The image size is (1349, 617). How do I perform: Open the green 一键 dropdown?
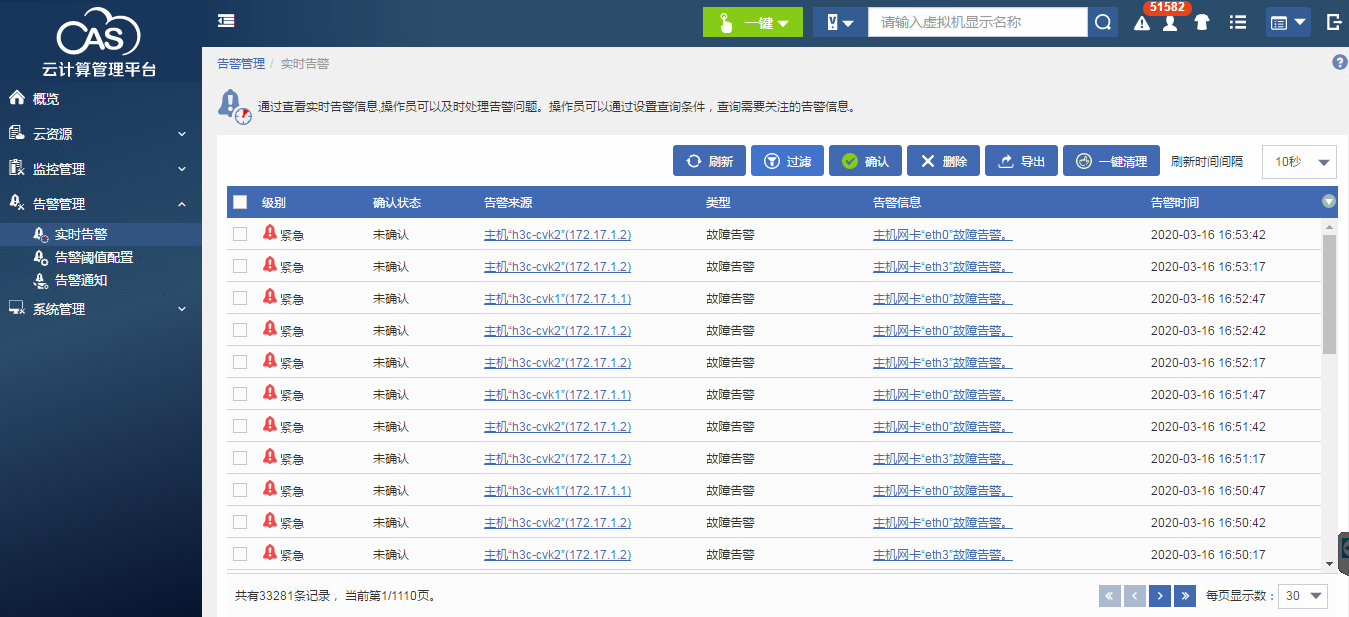pyautogui.click(x=752, y=22)
